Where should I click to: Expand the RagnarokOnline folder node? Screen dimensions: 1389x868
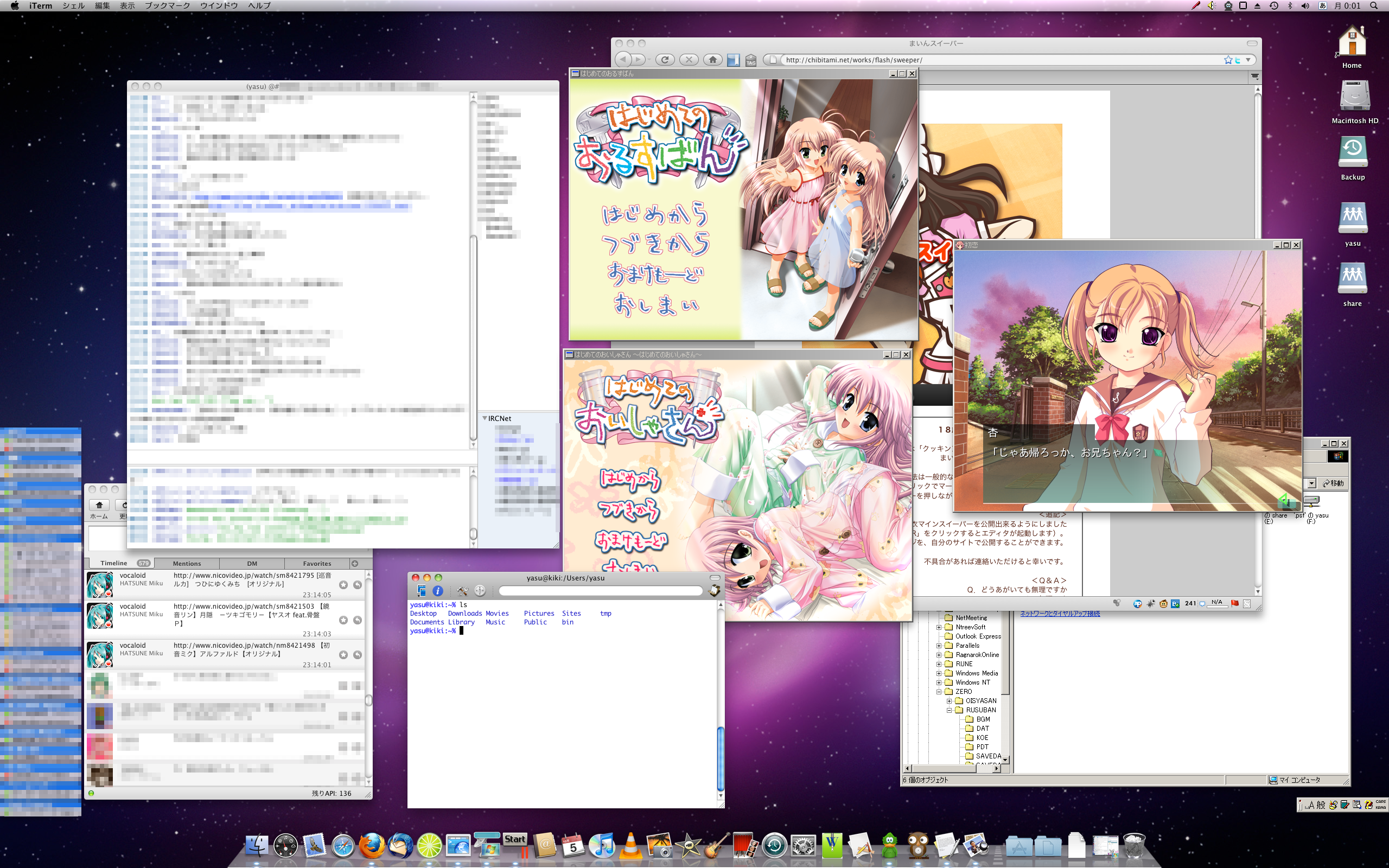pos(939,654)
